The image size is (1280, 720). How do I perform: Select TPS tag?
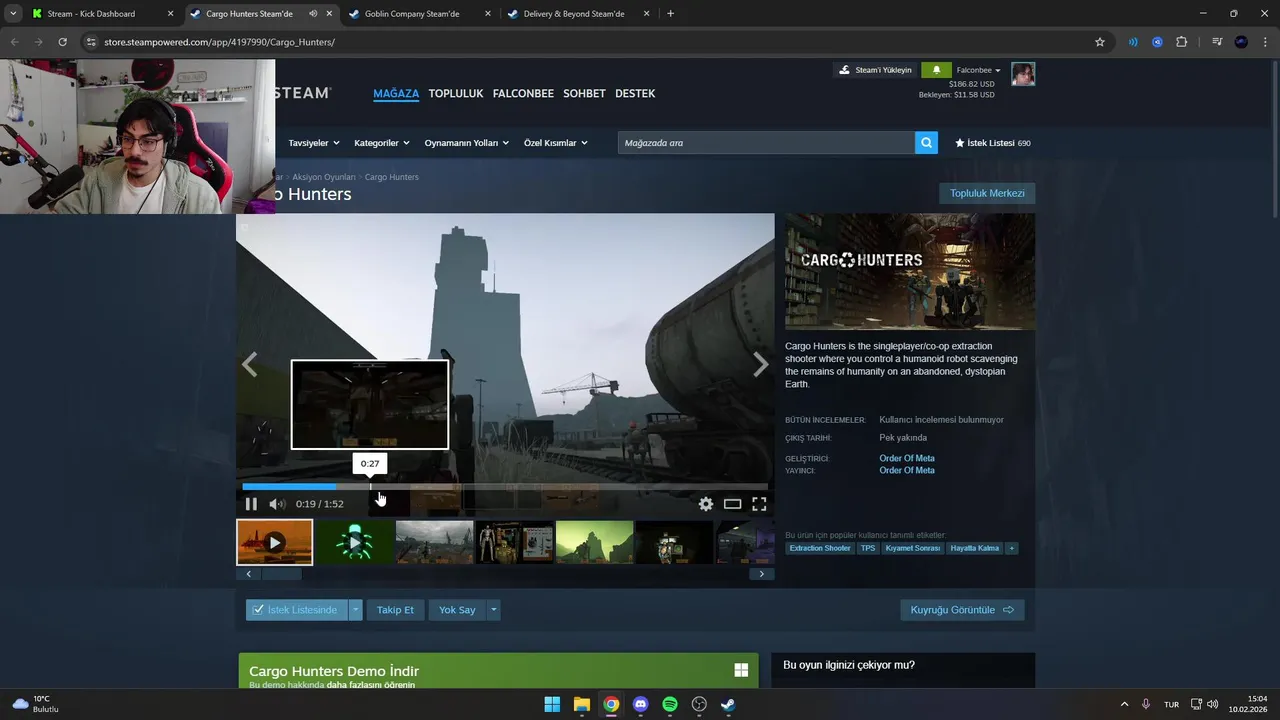868,548
